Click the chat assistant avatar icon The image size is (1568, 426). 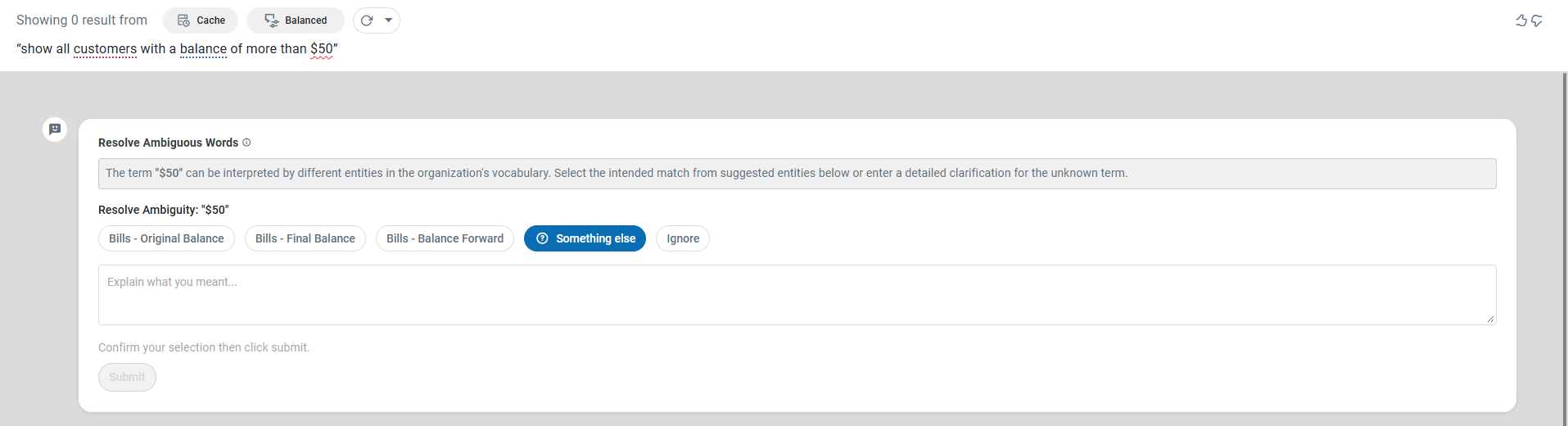coord(55,129)
